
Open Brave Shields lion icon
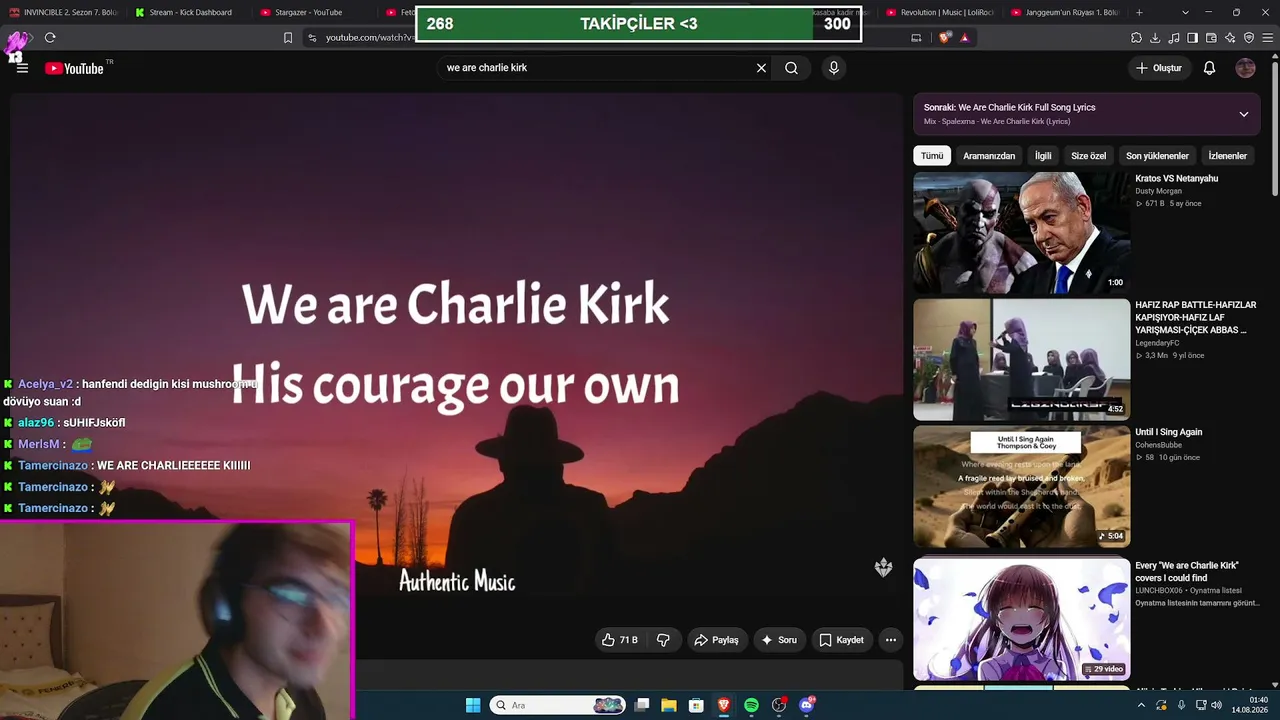(945, 38)
